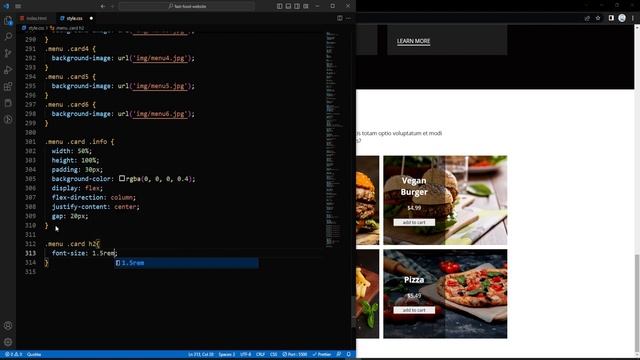Open the Extensions view
This screenshot has height=360, width=640.
8,87
